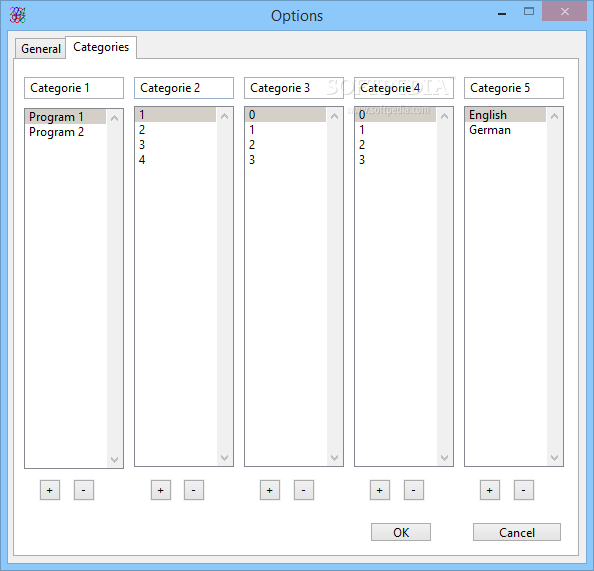The image size is (594, 571).
Task: Select item 1 in the Categorie 4 list
Action: pyautogui.click(x=395, y=130)
